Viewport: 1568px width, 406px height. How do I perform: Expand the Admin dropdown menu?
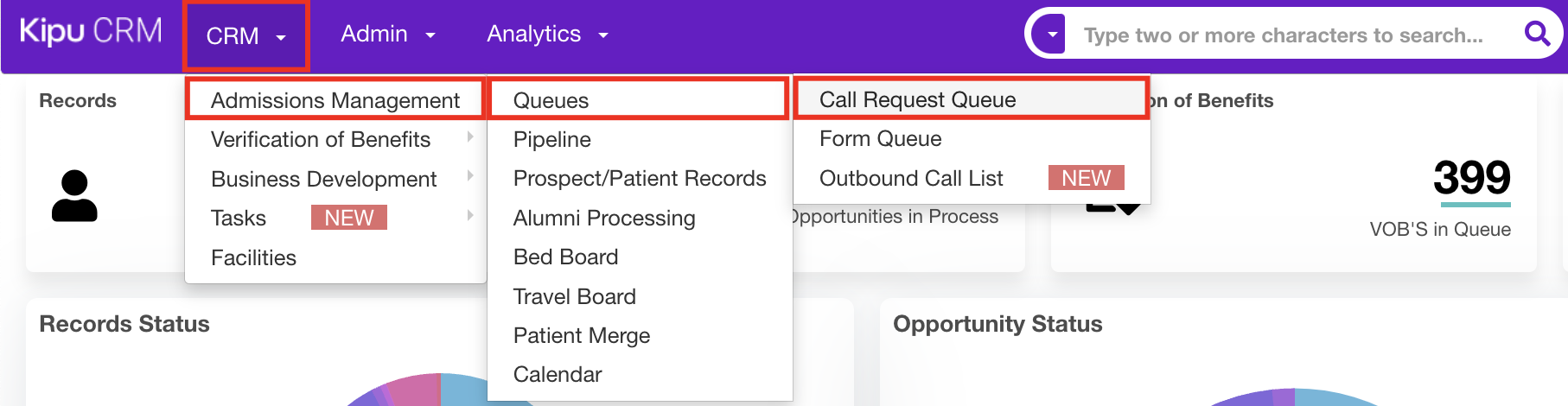pyautogui.click(x=387, y=35)
